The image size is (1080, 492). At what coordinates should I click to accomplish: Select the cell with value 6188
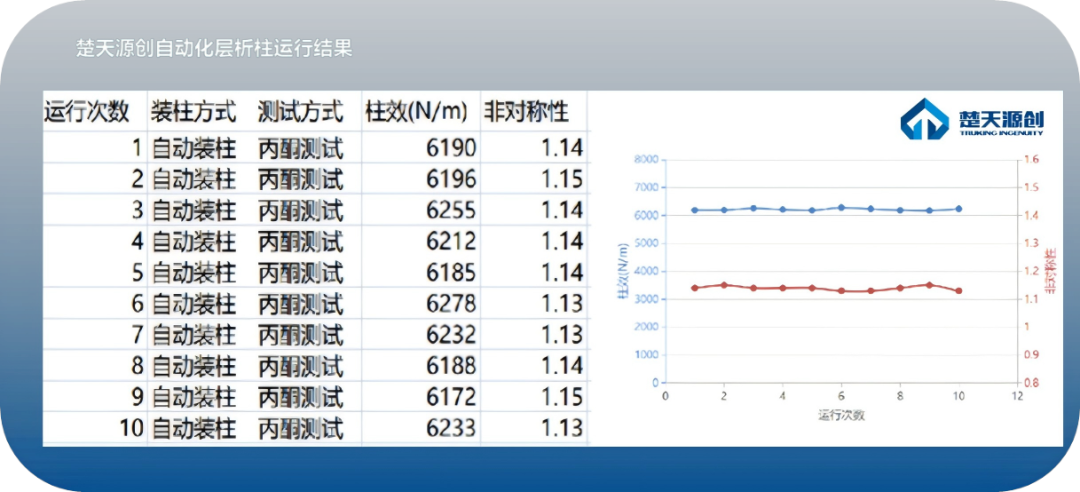click(451, 366)
